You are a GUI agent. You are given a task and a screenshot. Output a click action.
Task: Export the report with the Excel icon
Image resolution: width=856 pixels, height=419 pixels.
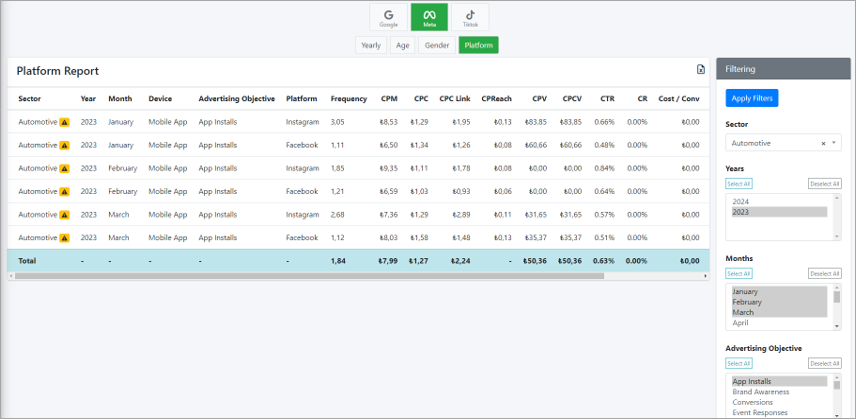click(x=700, y=69)
